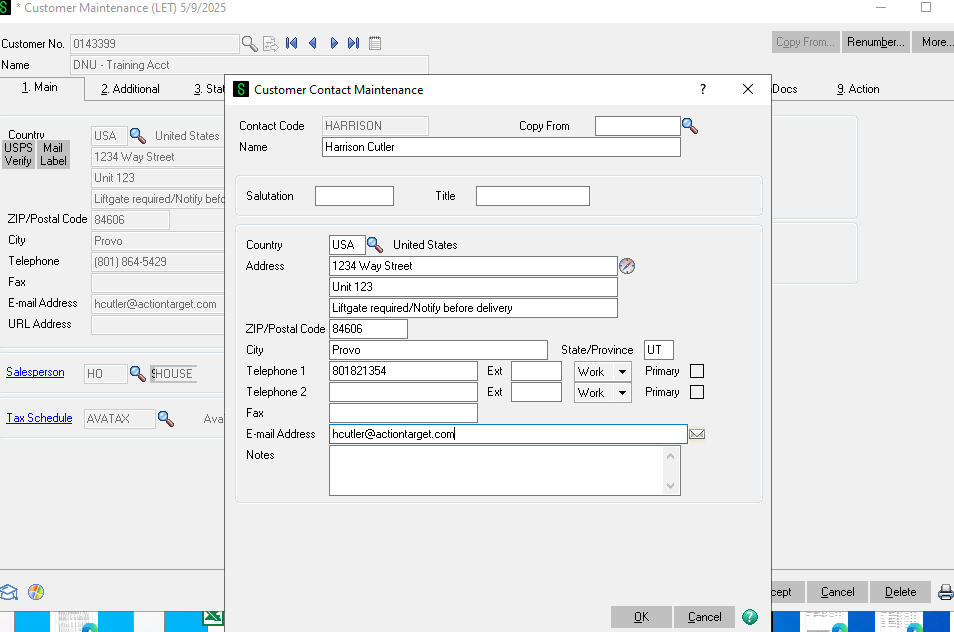Open the Copy From lookup icon

[689, 126]
